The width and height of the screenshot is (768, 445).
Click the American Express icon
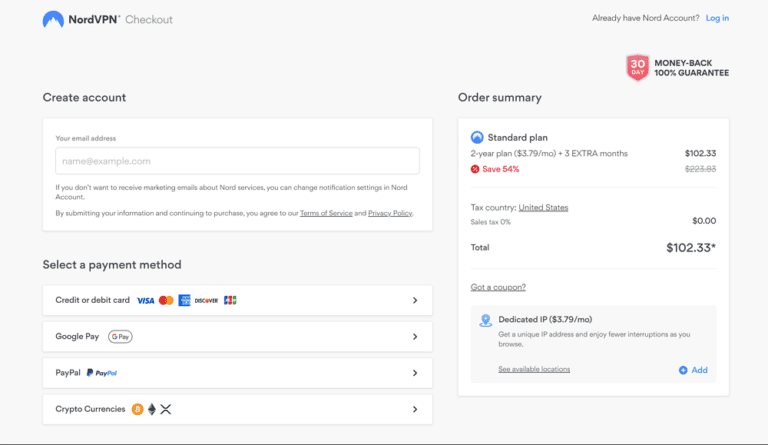pyautogui.click(x=185, y=300)
